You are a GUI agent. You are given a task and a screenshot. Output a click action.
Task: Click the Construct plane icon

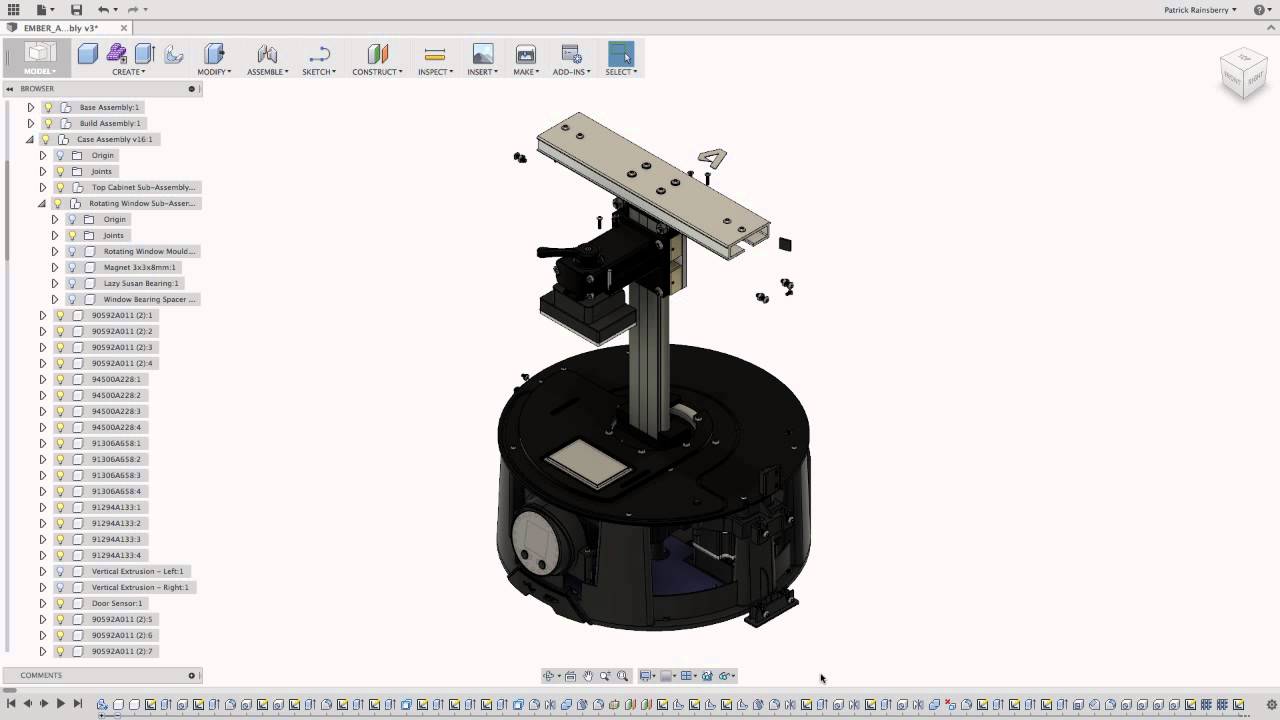pos(377,54)
